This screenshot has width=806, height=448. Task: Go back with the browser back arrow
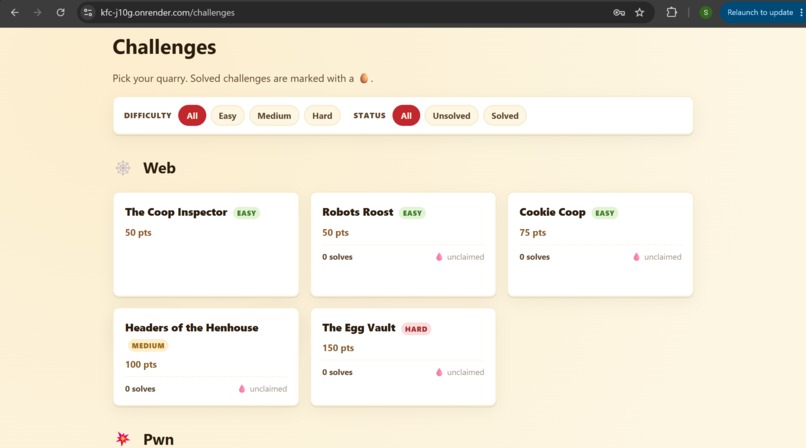tap(15, 12)
